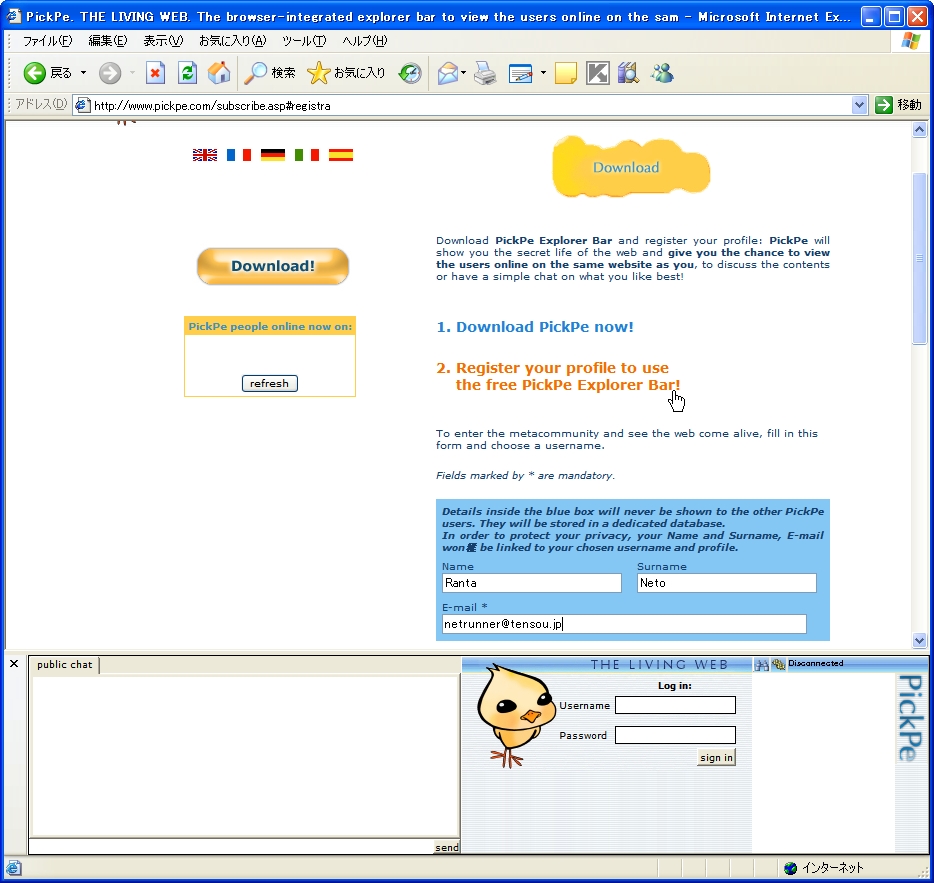
Task: Click the icon beside Disconnected status
Action: [778, 664]
